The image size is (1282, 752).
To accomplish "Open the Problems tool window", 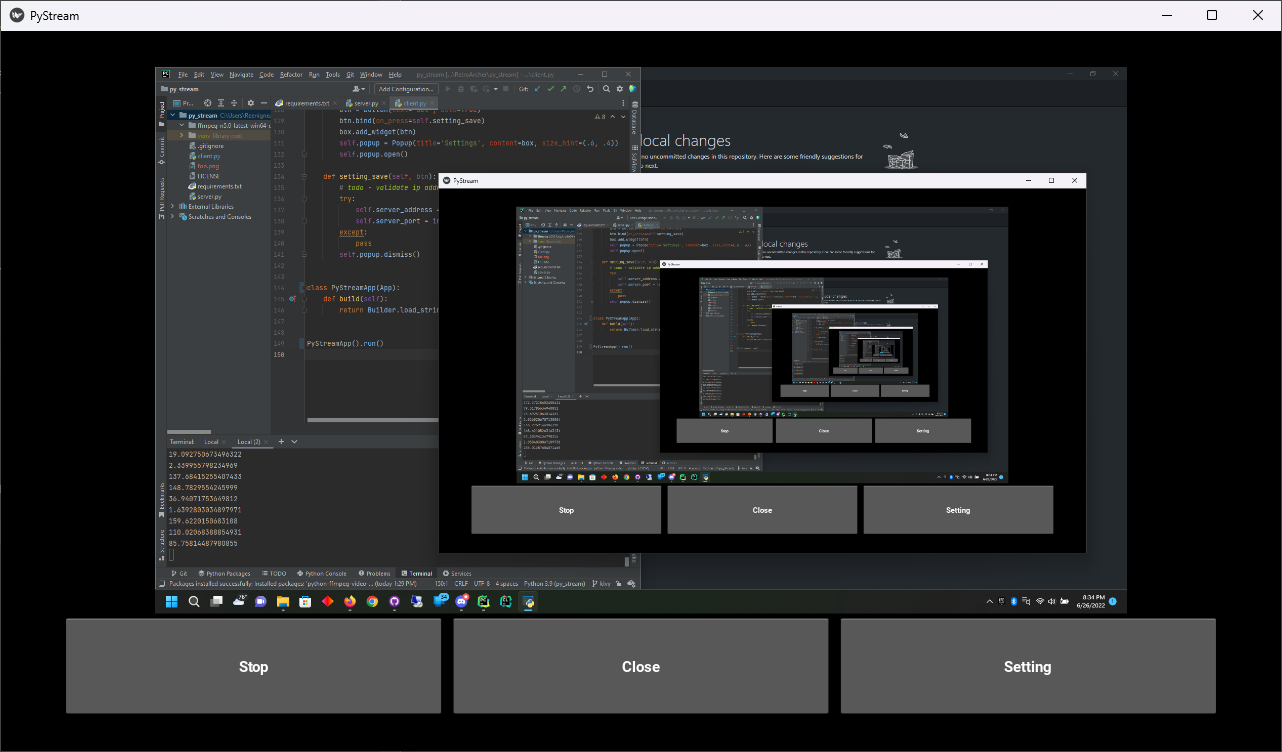I will click(375, 574).
